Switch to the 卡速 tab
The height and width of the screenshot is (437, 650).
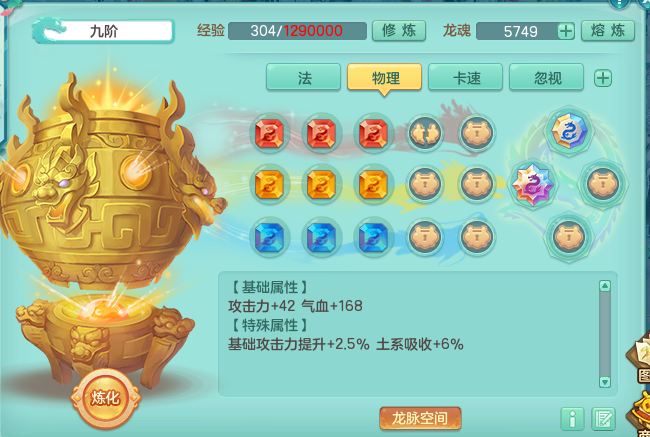pos(466,77)
